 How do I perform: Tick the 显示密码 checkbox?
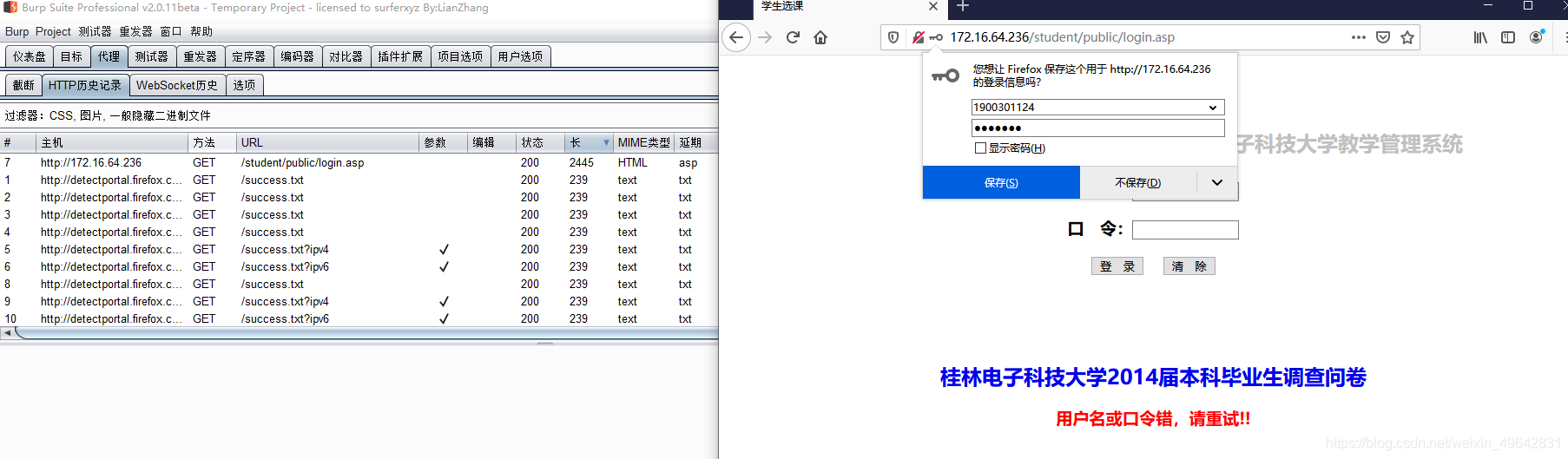click(x=980, y=148)
